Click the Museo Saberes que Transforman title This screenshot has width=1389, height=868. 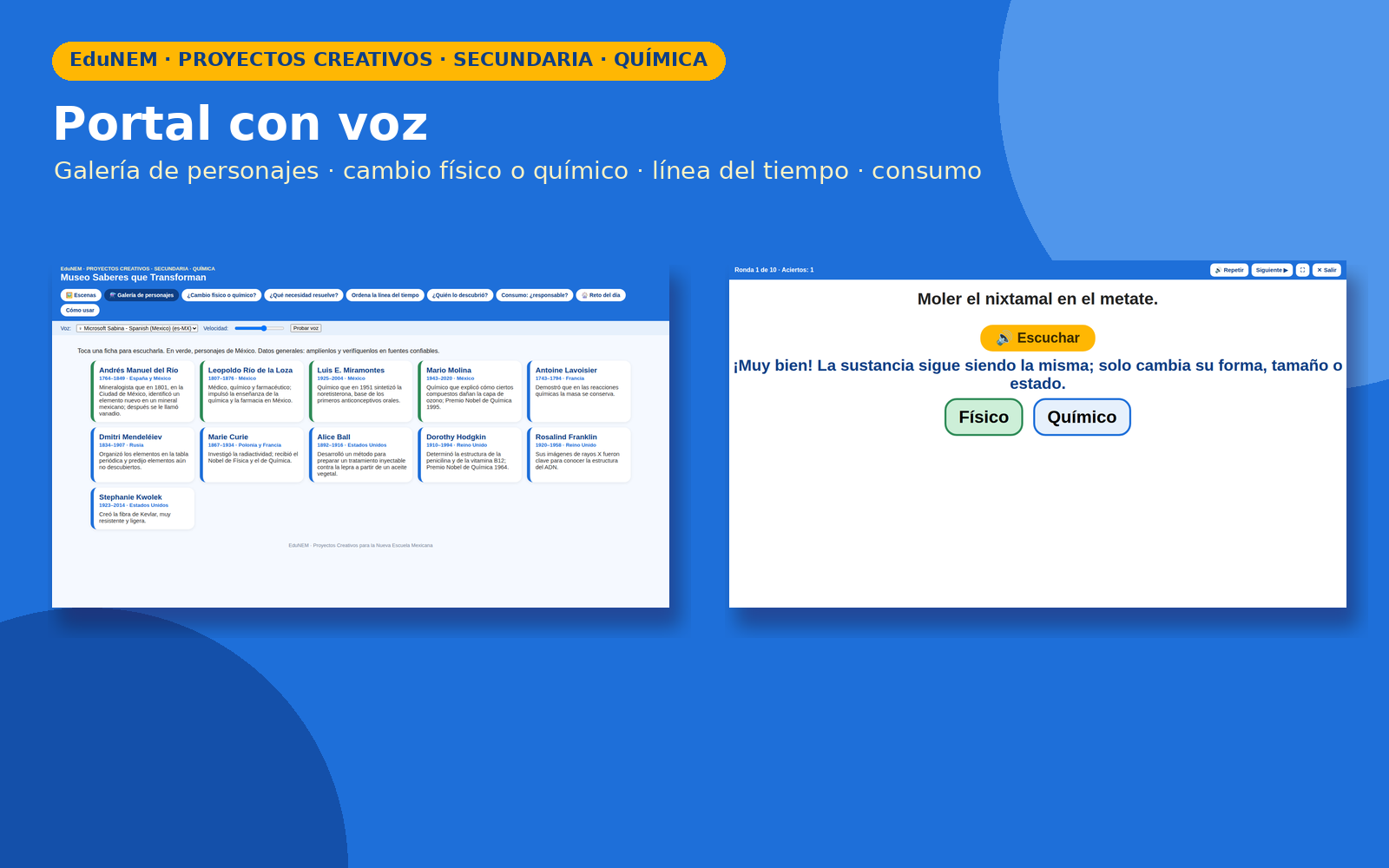(x=134, y=278)
